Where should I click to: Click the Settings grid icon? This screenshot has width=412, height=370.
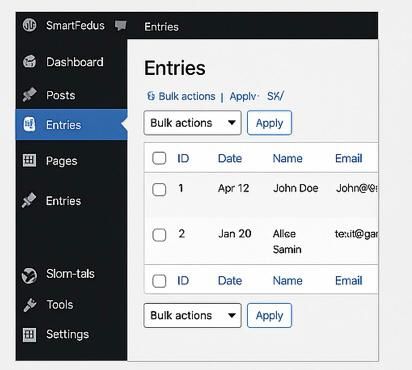point(29,334)
